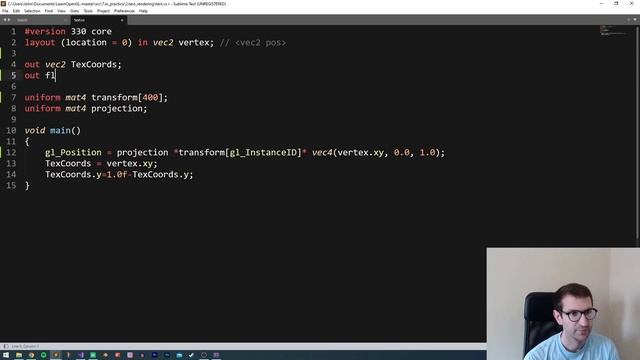Screen dimensions: 640x360
Task: Open the Find menu
Action: click(49, 11)
